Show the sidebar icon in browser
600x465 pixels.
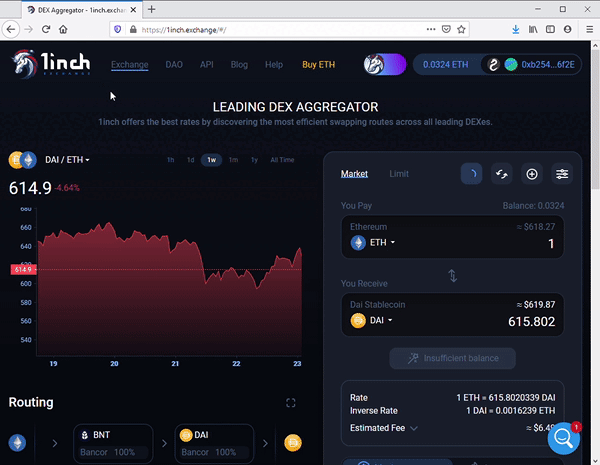click(x=550, y=29)
